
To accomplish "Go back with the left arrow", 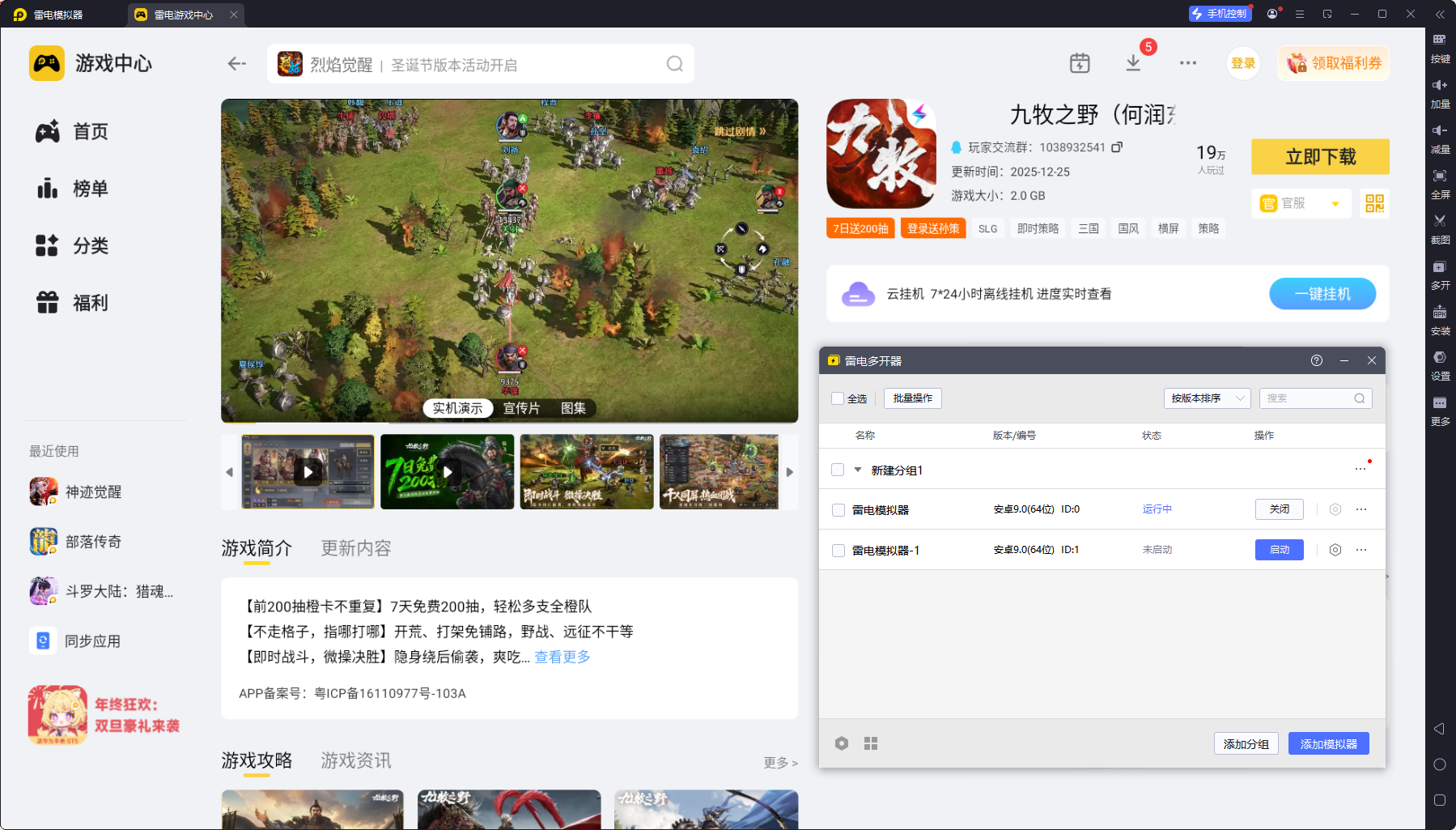I will click(236, 63).
